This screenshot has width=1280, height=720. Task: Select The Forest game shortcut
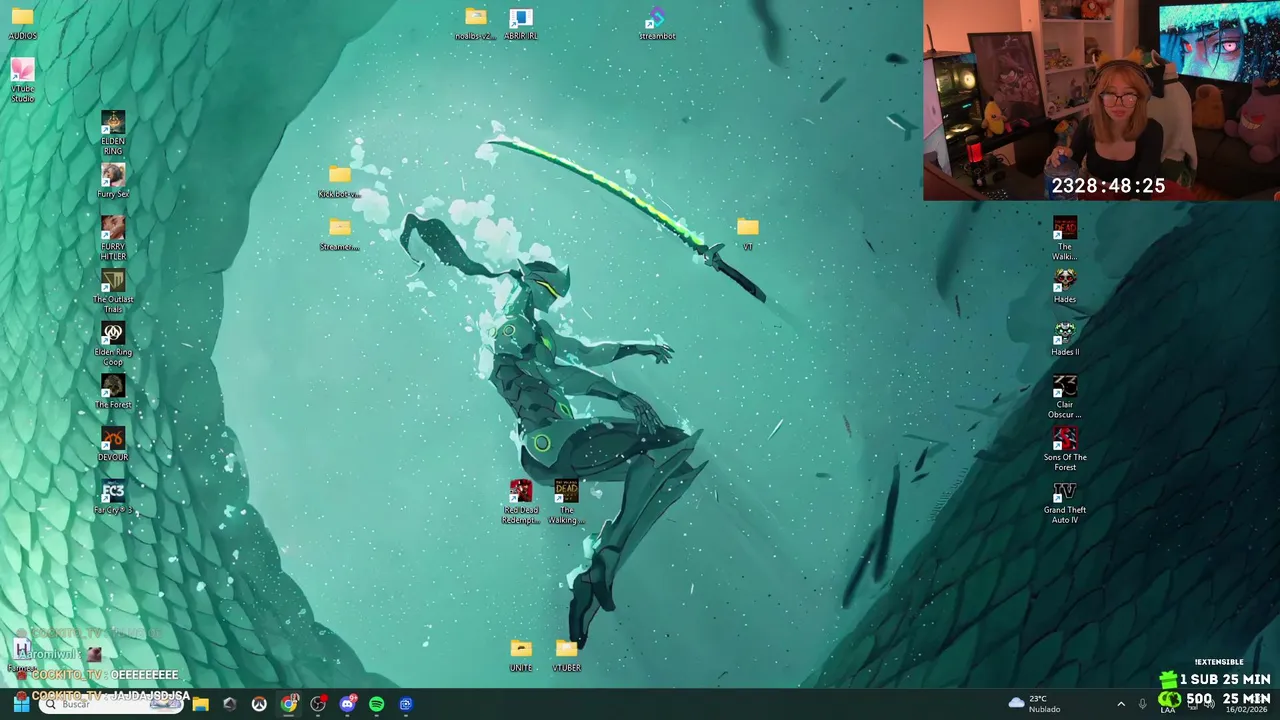113,392
